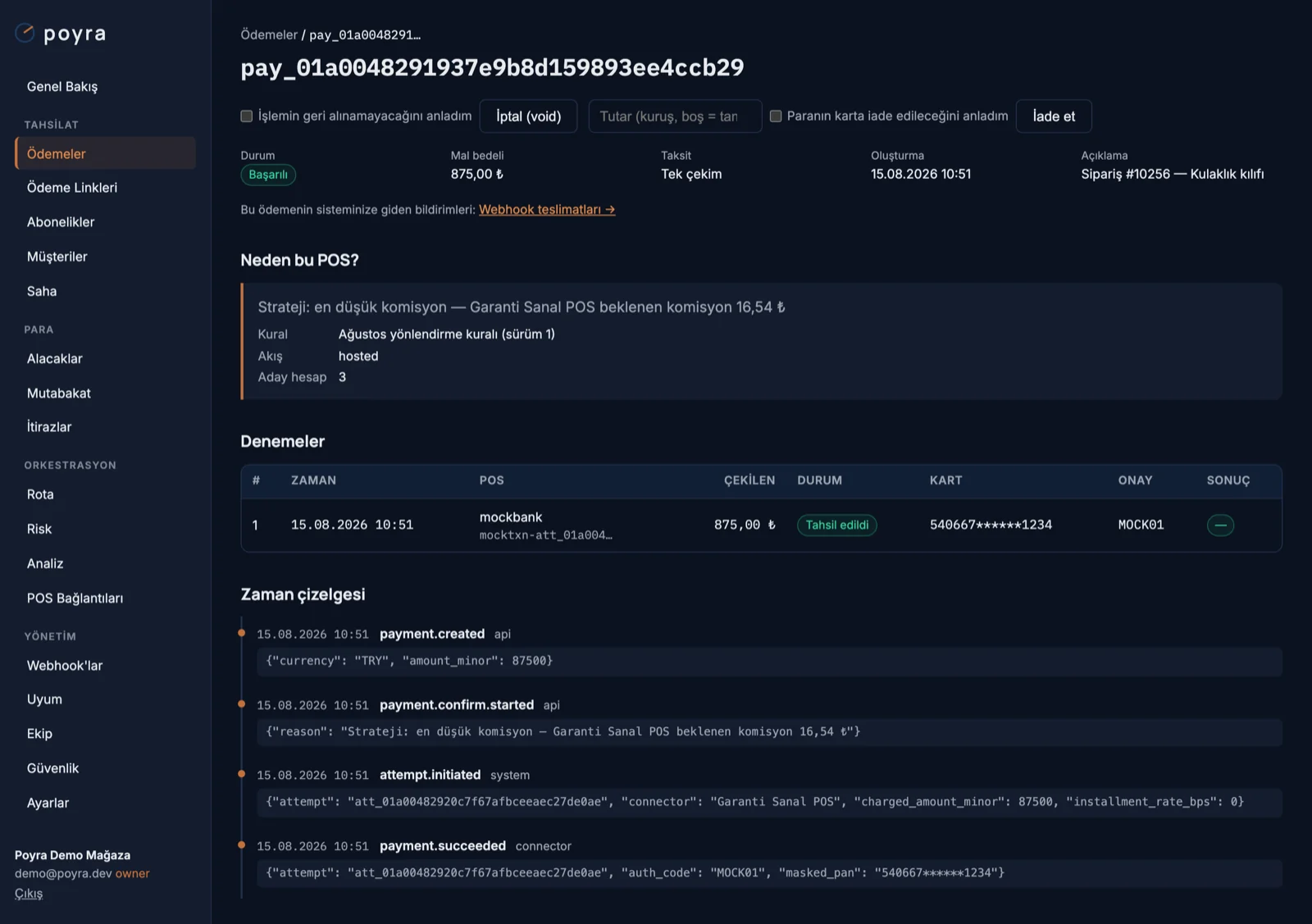Click the attempt.initiated timeline event

pos(430,775)
